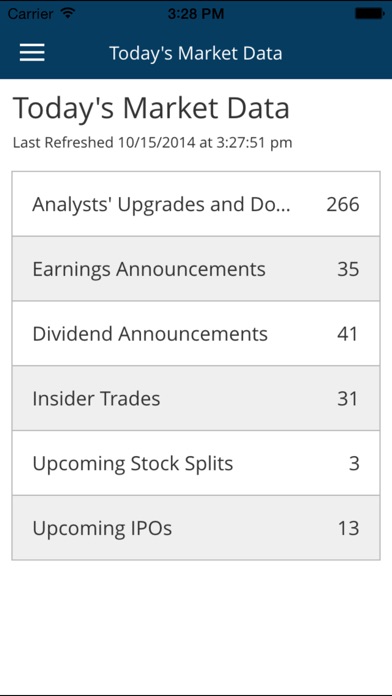
Task: Tap the battery indicator icon
Action: (369, 14)
